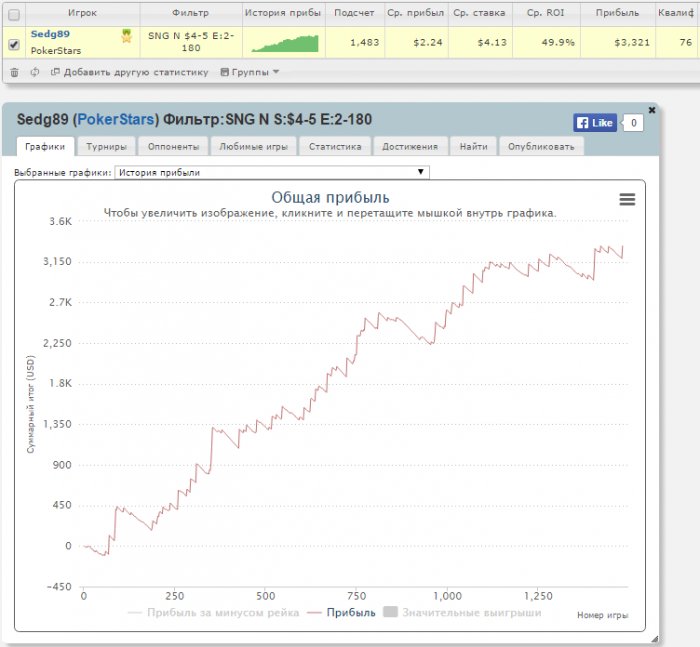Switch to the Графики tab
The width and height of the screenshot is (700, 647).
(45, 146)
